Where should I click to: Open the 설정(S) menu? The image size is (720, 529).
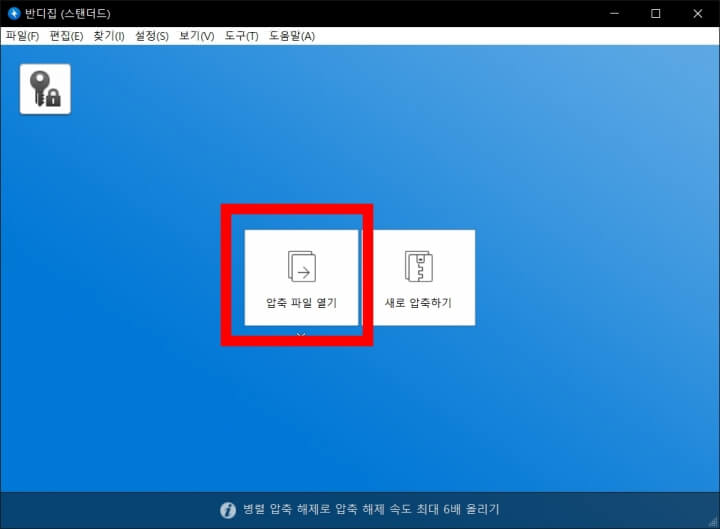pos(152,36)
